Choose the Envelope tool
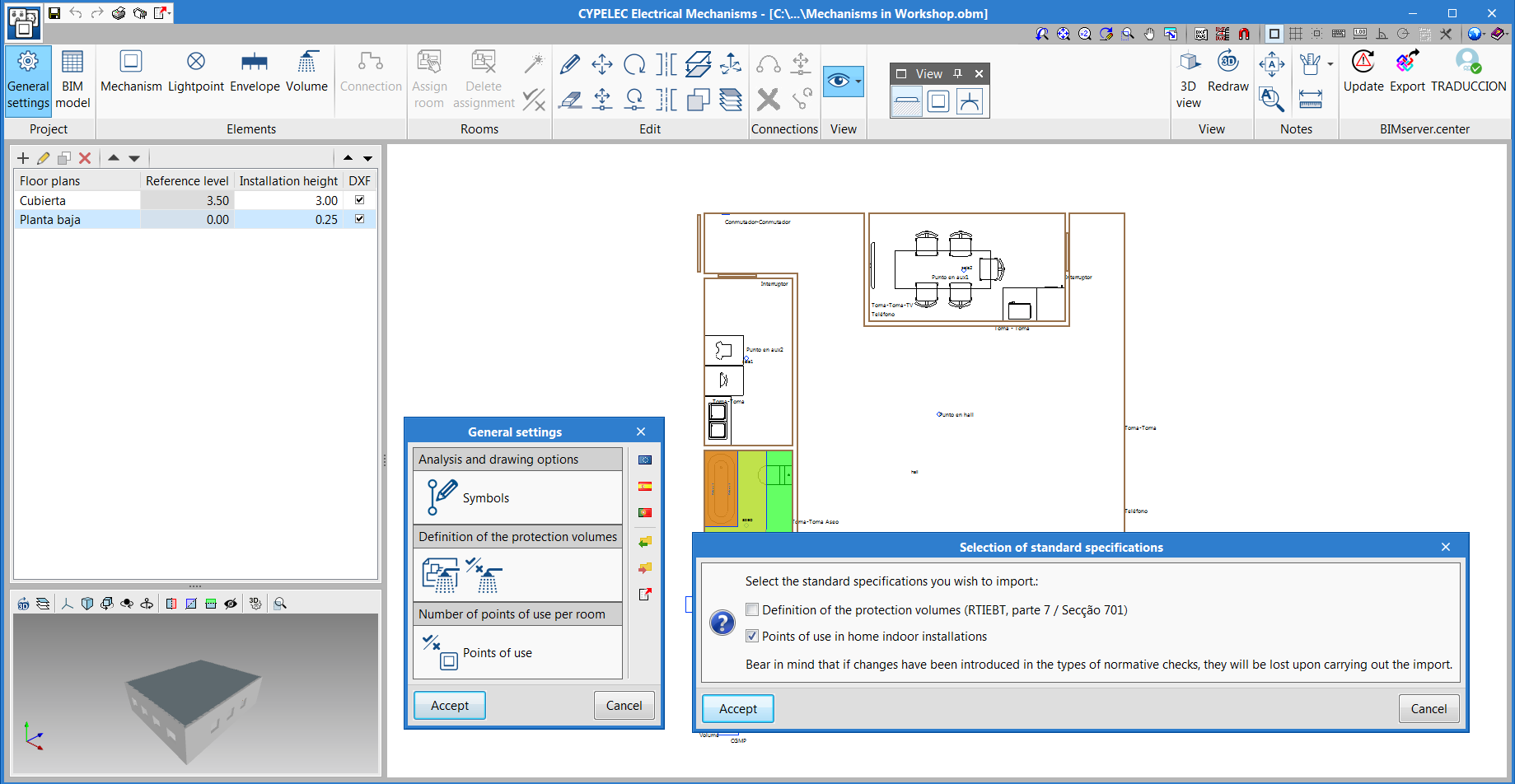This screenshot has width=1515, height=784. [255, 72]
